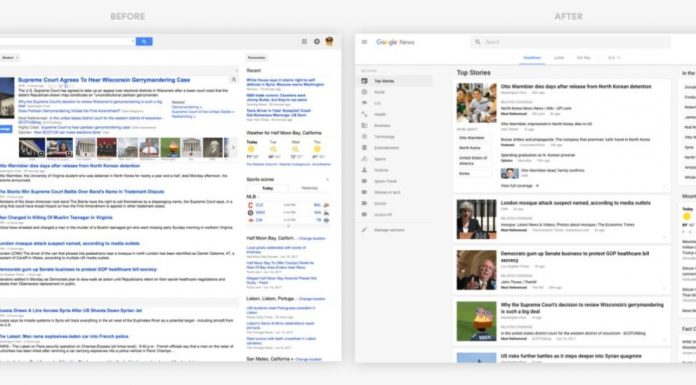This screenshot has width=696, height=385.
Task: Open the Modern layout dropdown
Action: [x=10, y=58]
